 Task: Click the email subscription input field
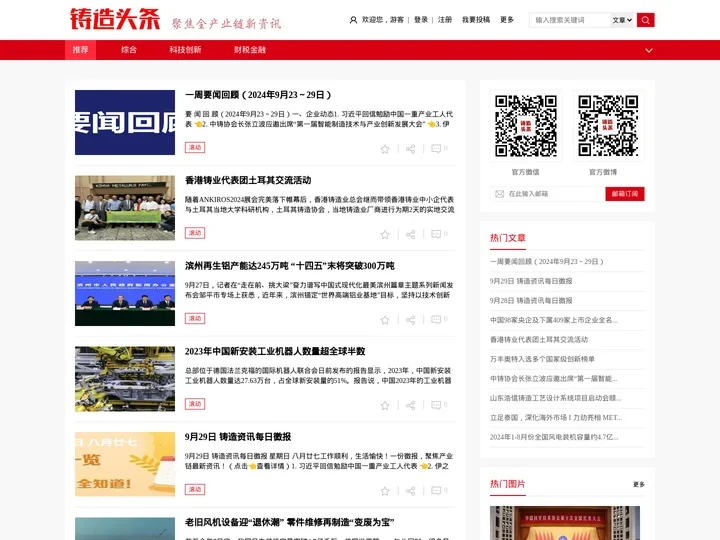pyautogui.click(x=548, y=194)
